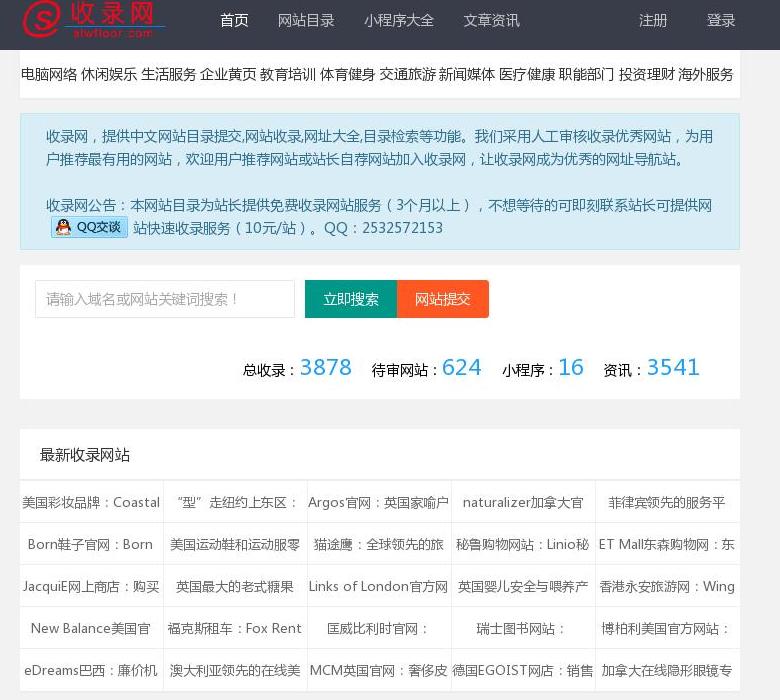Open 英国婴儿安全与喂养产 listing

(x=523, y=587)
